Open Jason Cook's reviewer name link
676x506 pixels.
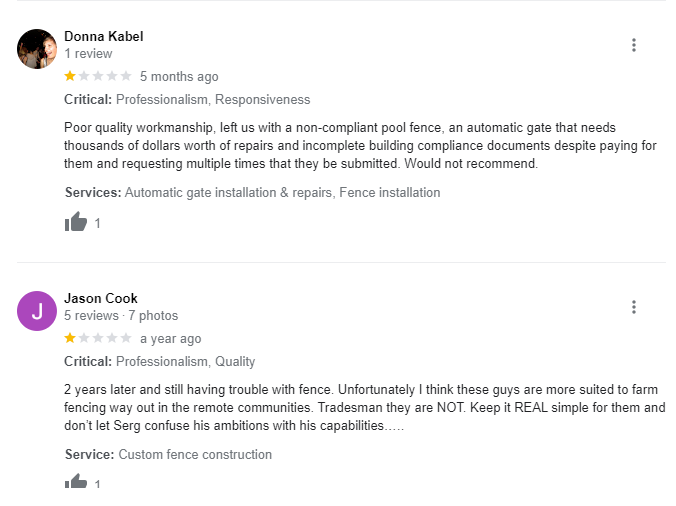(100, 298)
